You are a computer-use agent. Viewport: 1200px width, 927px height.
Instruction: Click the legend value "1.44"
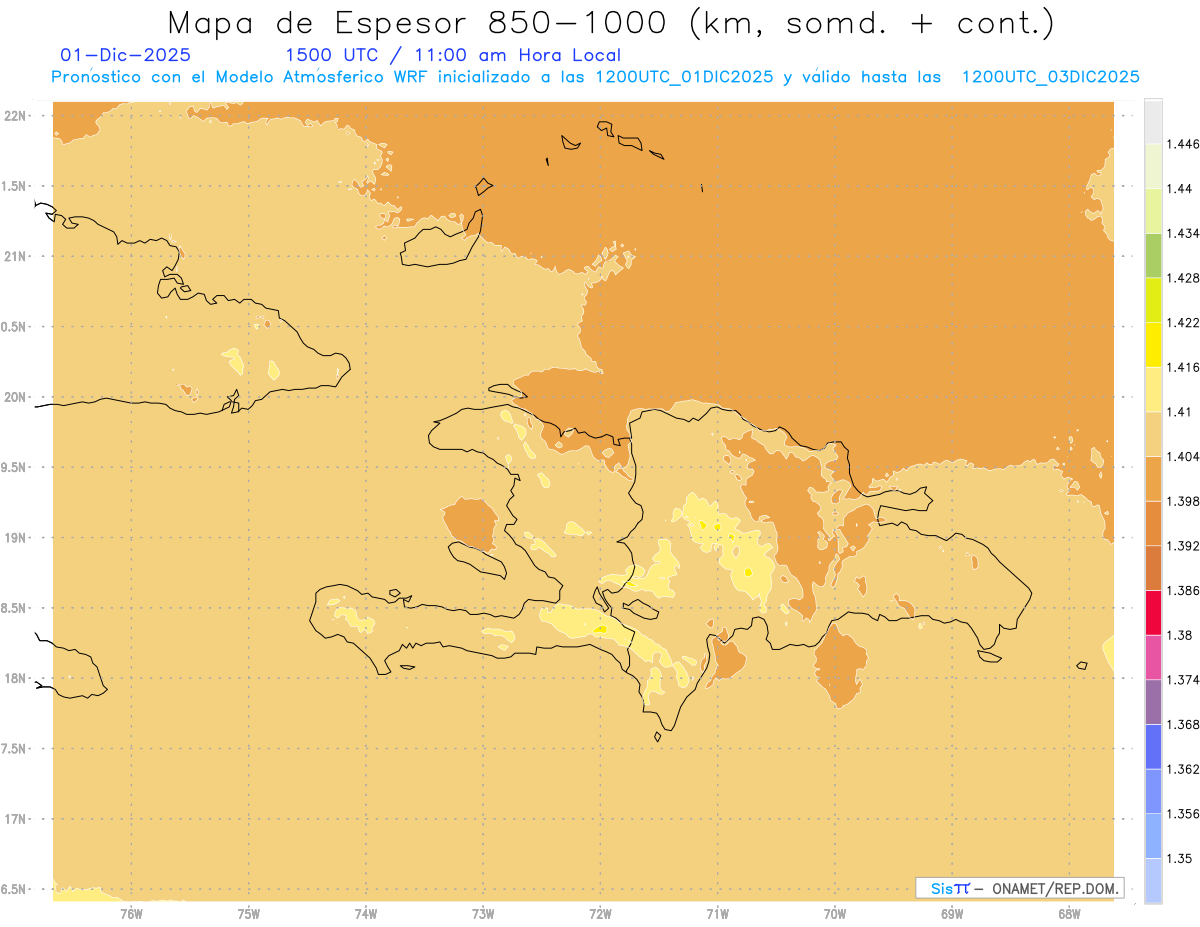tap(1179, 189)
